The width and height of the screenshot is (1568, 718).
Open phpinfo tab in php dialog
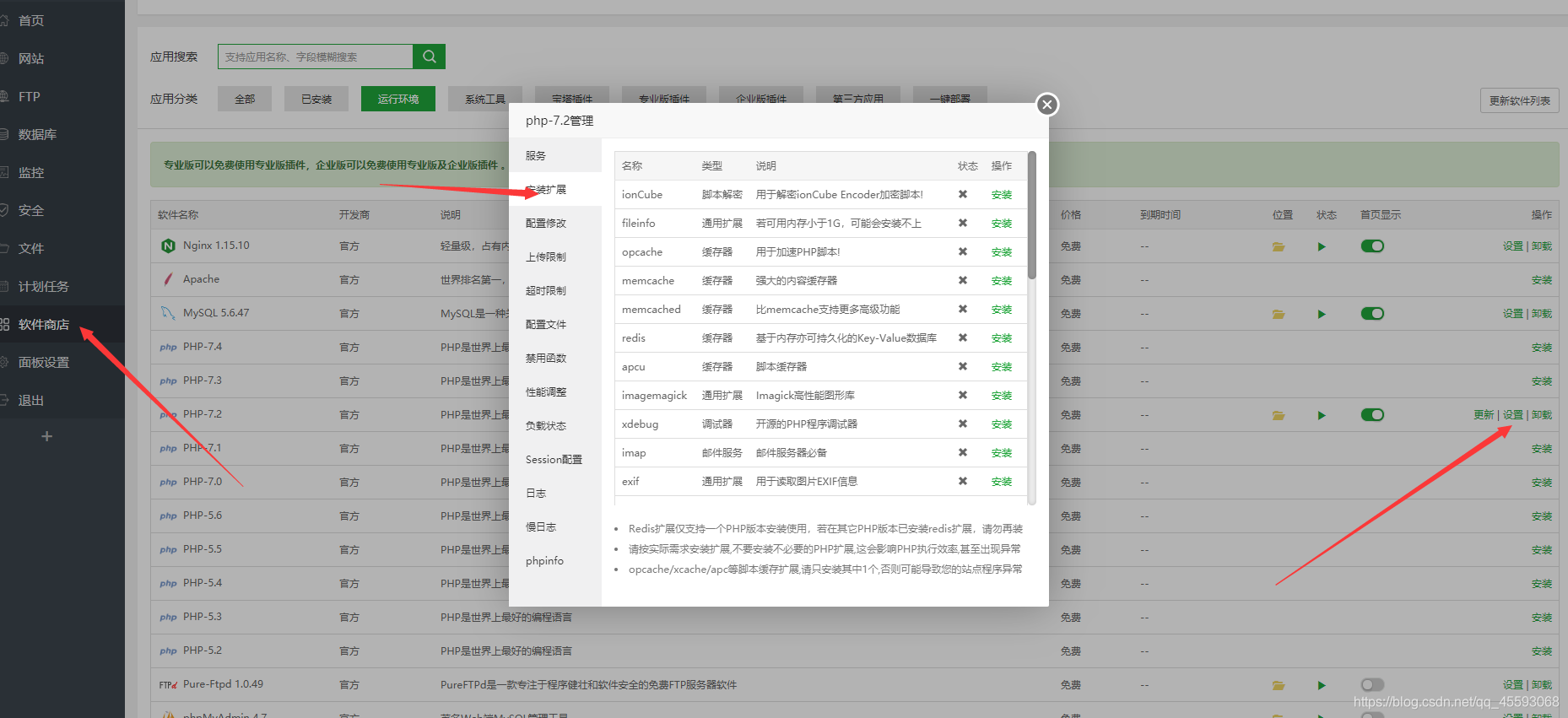[x=555, y=560]
